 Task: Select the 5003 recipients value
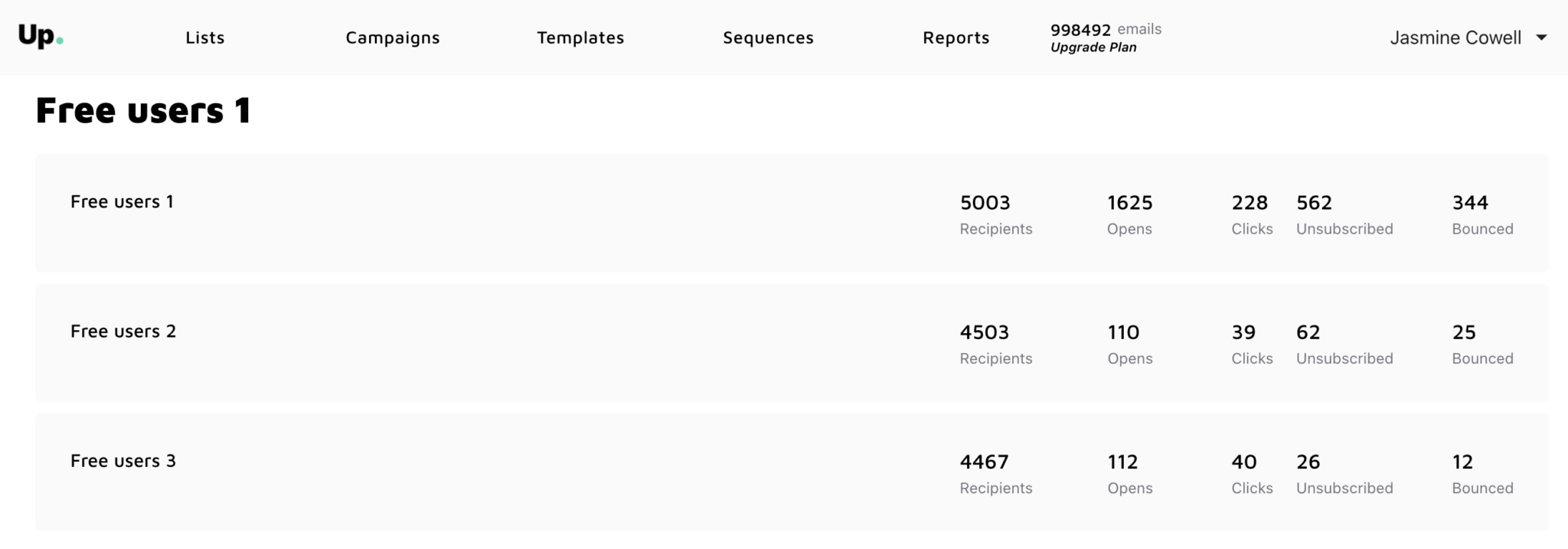tap(985, 203)
